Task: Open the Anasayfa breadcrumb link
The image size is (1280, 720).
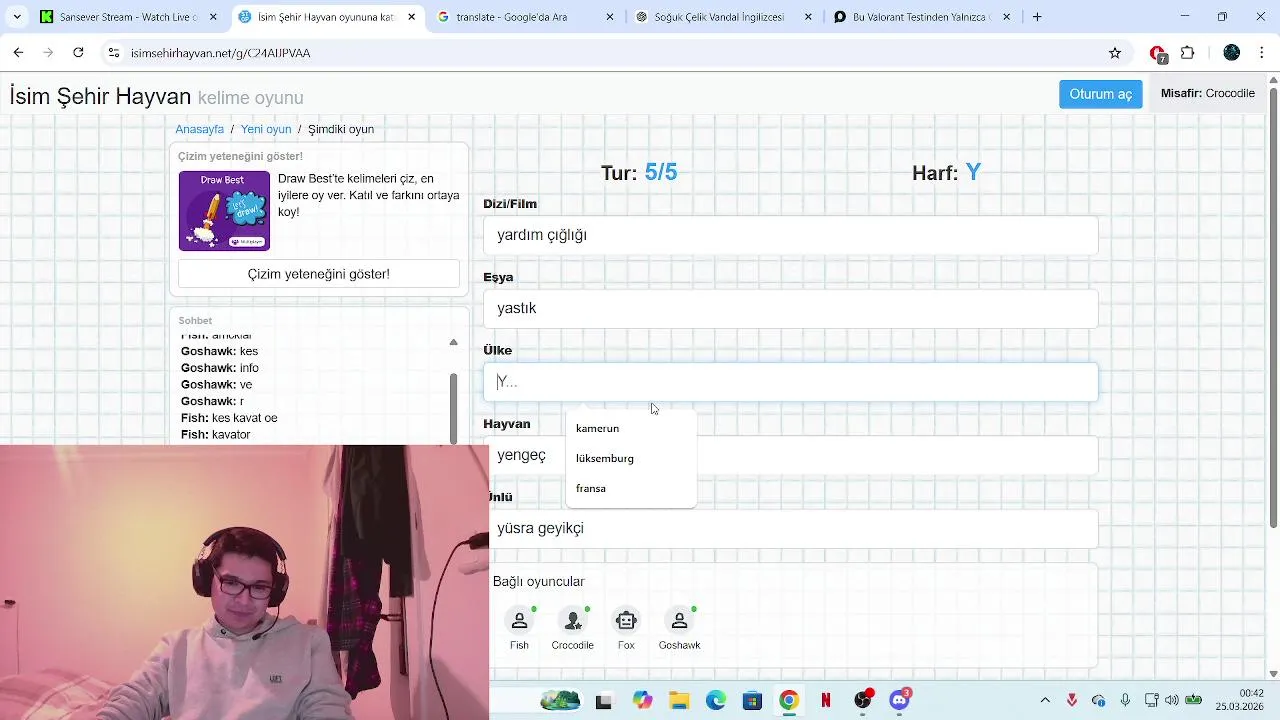Action: pyautogui.click(x=199, y=129)
